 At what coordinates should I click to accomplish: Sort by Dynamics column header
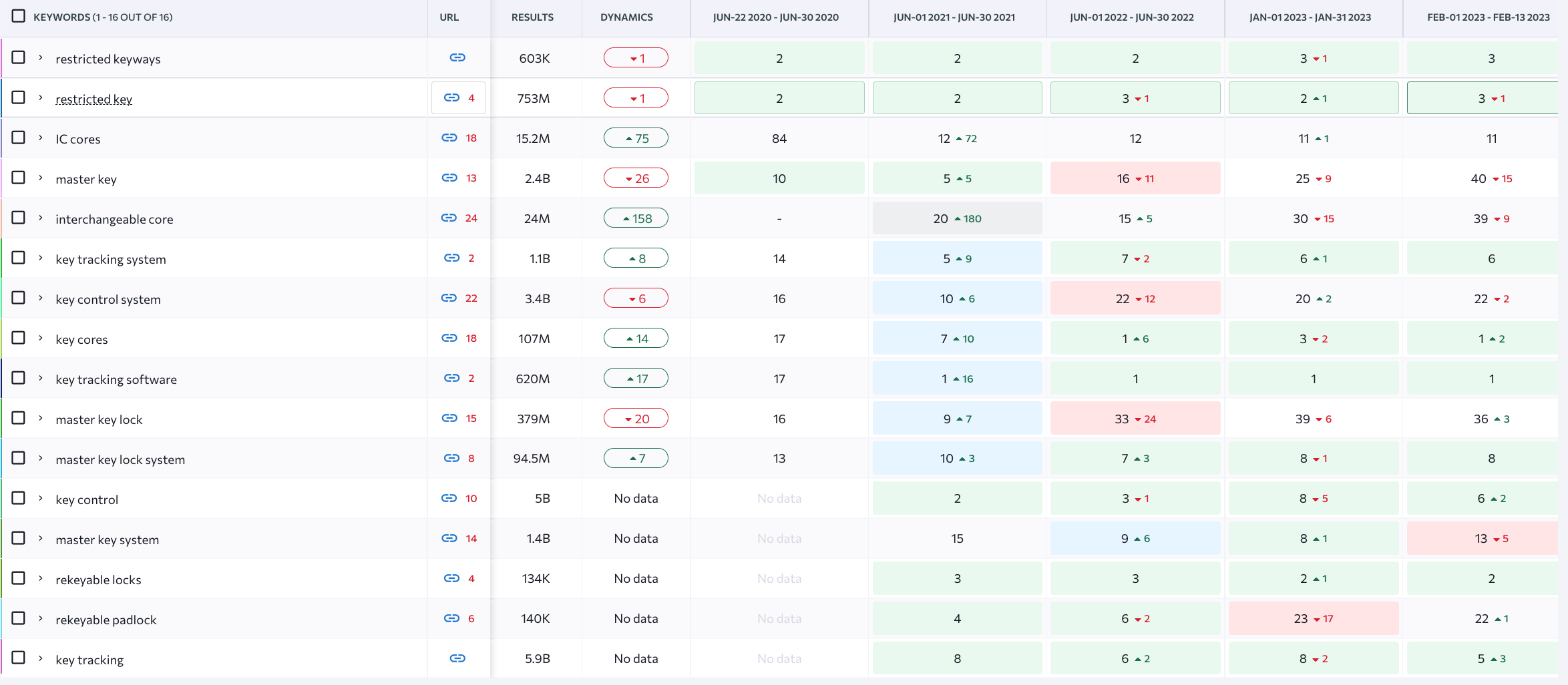pos(626,17)
